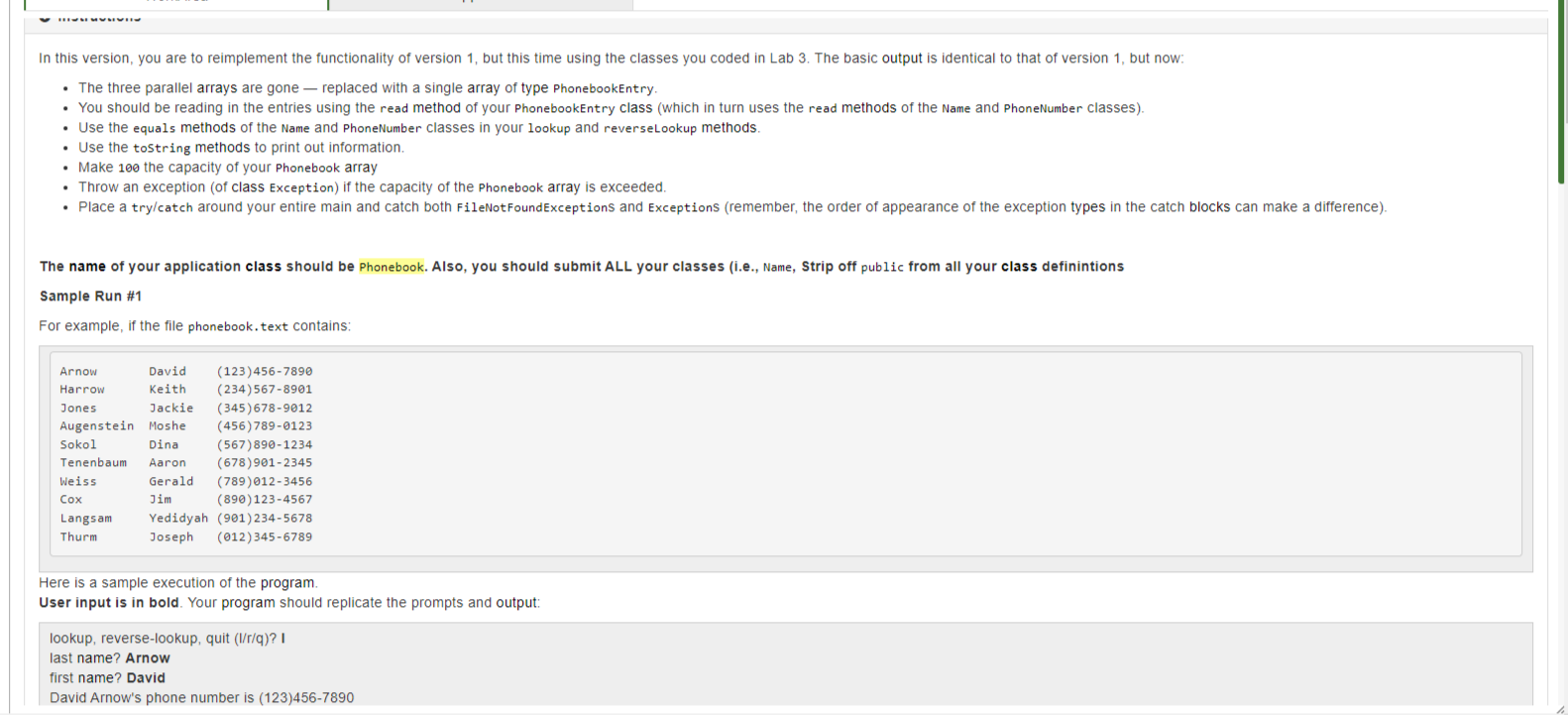Image resolution: width=1568 pixels, height=715 pixels.
Task: Click the 'User input is in bold' text
Action: click(x=109, y=603)
